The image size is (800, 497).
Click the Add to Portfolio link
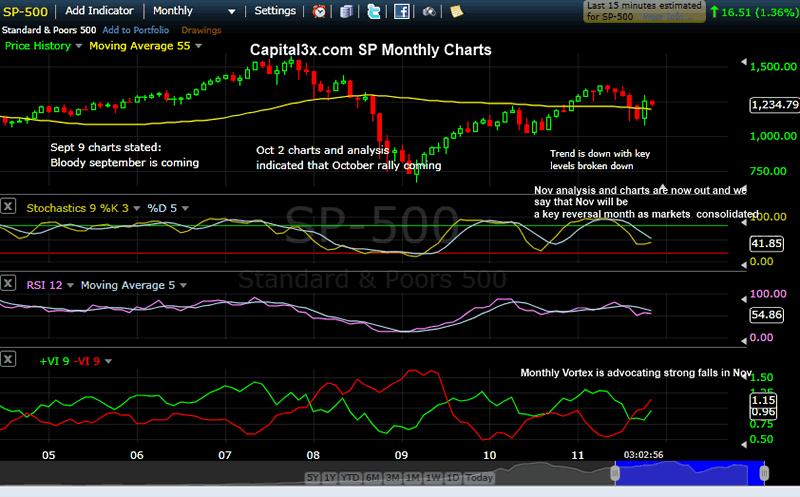click(136, 31)
